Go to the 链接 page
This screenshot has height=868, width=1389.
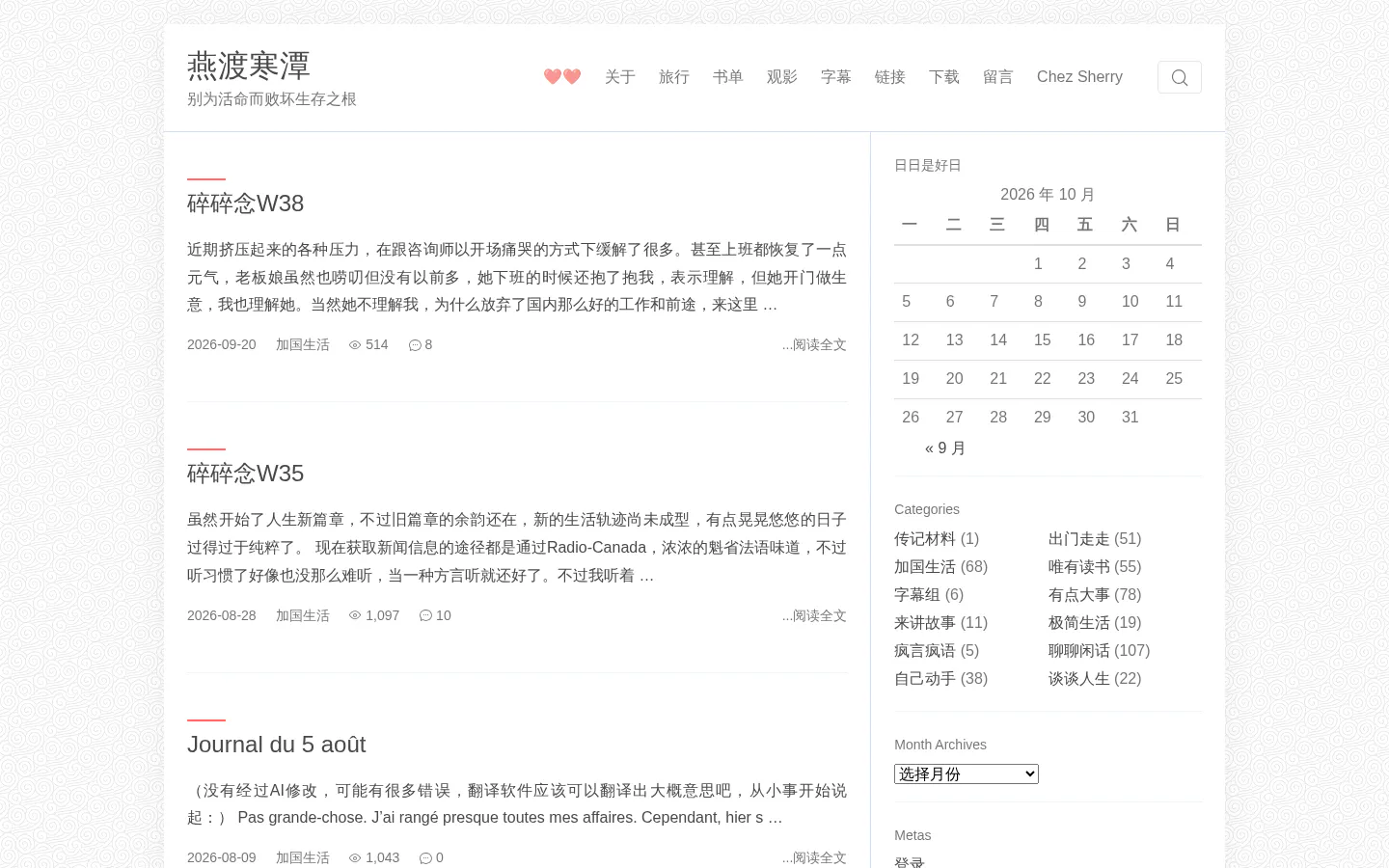pyautogui.click(x=890, y=77)
